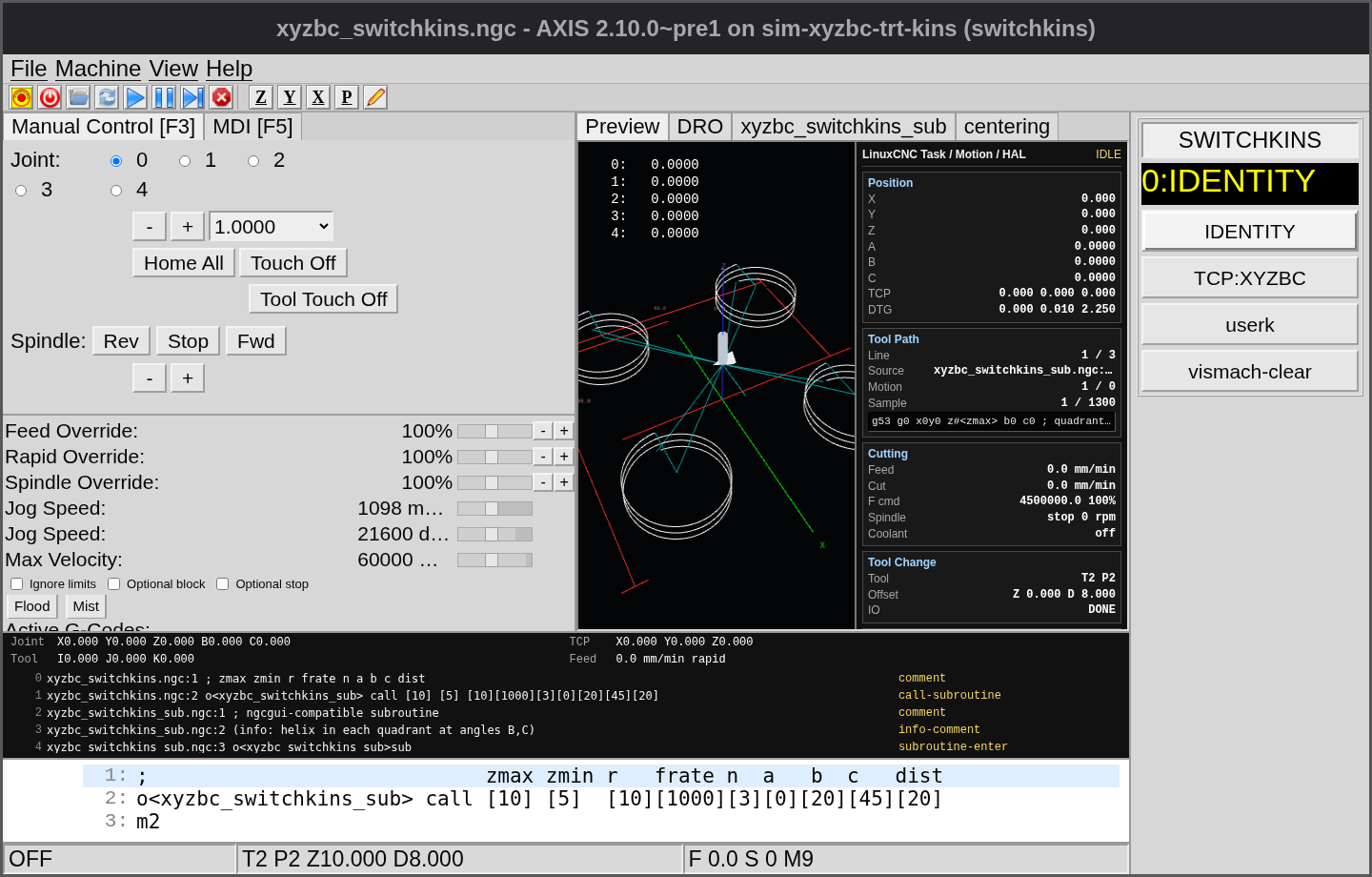The image size is (1372, 877).
Task: Pause program execution with the pause icon
Action: point(164,97)
